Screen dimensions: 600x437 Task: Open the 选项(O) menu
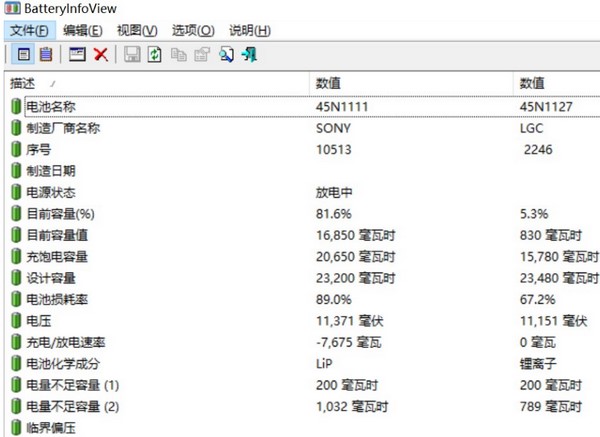(193, 30)
